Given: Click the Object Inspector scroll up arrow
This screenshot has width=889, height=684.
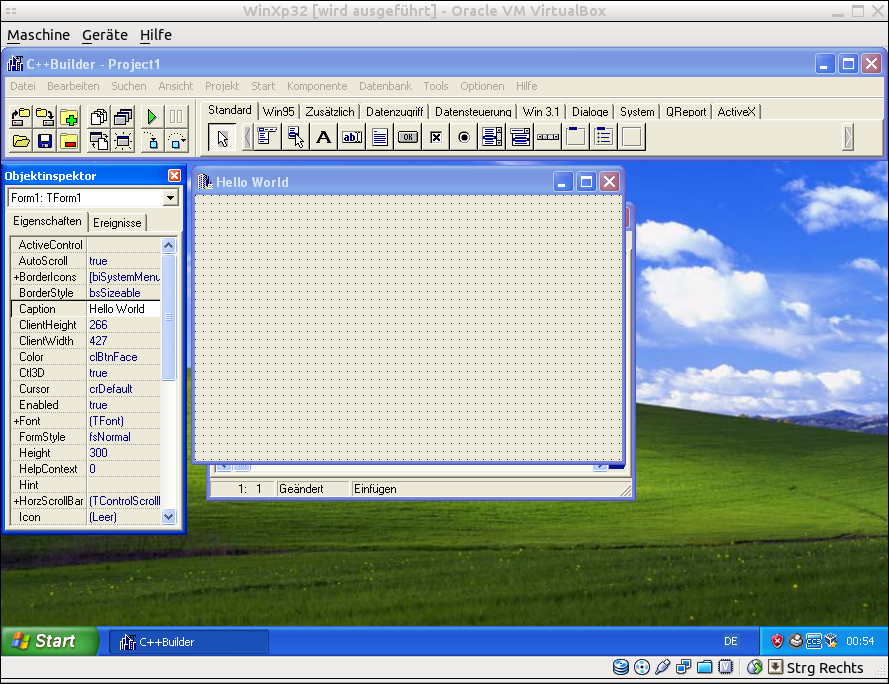Looking at the screenshot, I should click(168, 245).
